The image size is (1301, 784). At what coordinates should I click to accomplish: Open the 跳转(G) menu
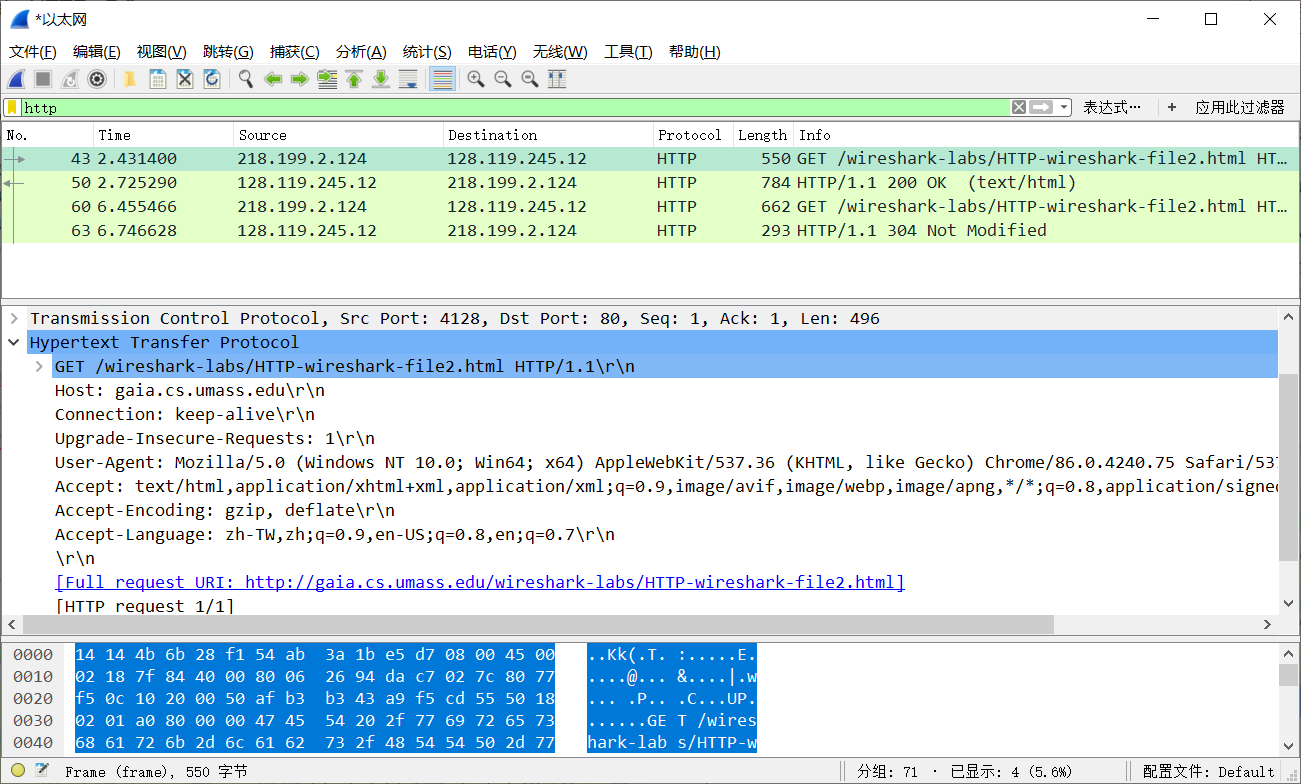coord(228,52)
